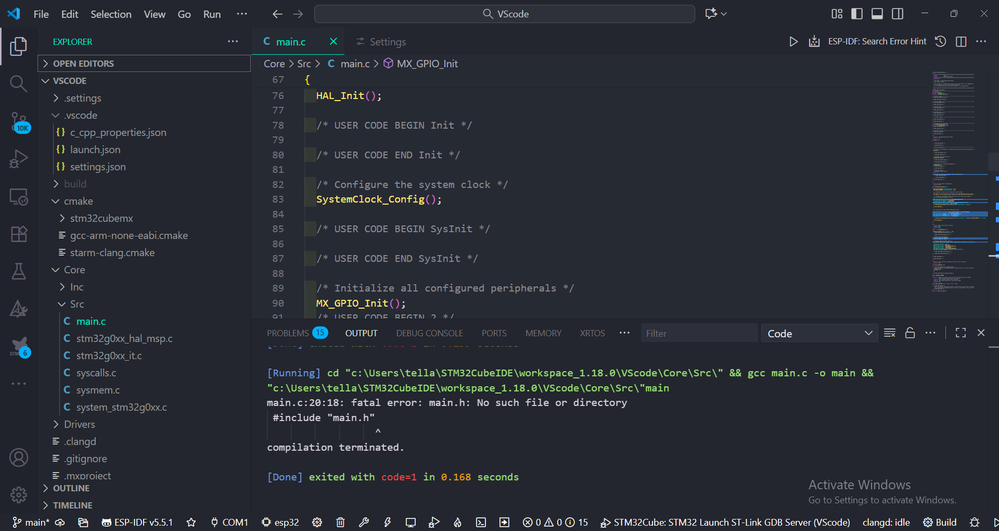The width and height of the screenshot is (999, 531).
Task: Split the editor to the right
Action: (961, 42)
